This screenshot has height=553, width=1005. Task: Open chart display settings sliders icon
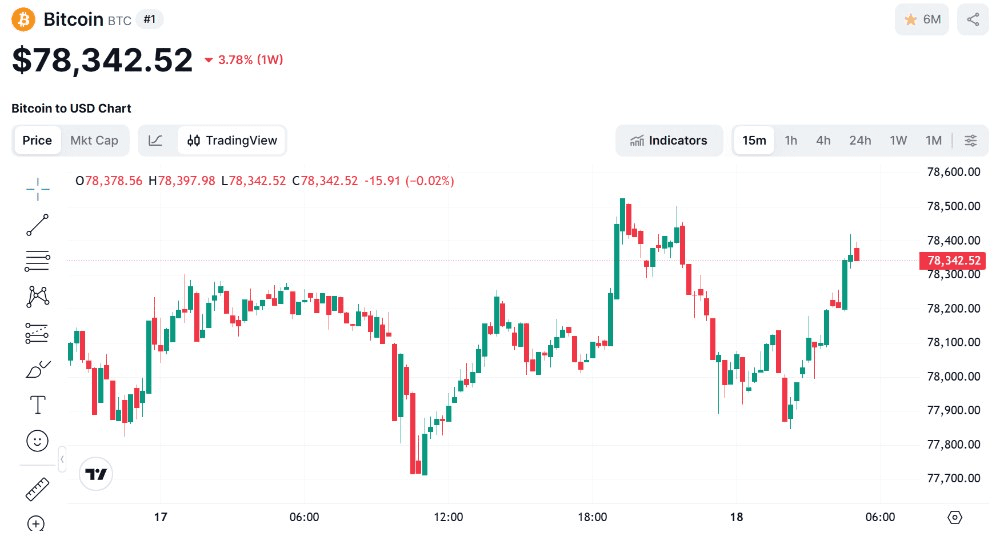[971, 140]
